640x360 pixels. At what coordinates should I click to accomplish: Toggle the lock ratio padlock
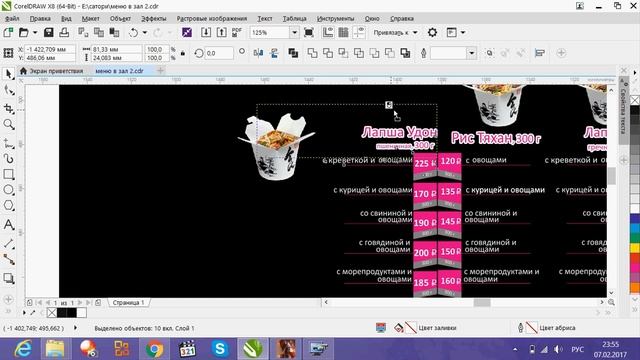pyautogui.click(x=182, y=53)
